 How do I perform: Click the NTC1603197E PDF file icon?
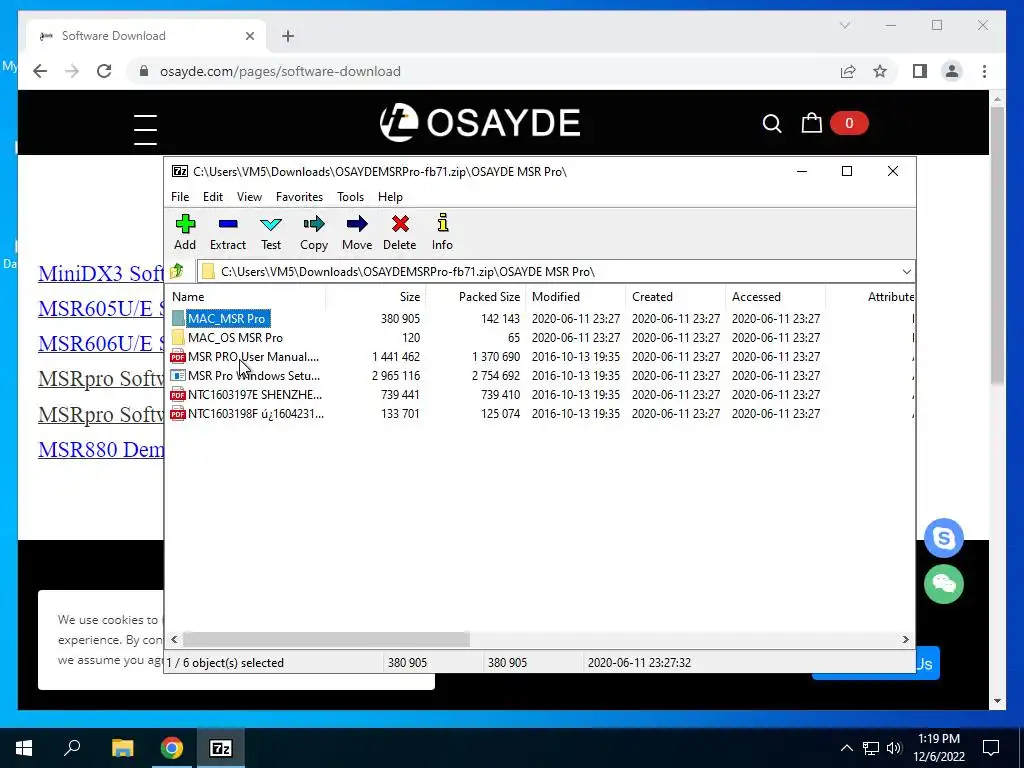[x=178, y=394]
